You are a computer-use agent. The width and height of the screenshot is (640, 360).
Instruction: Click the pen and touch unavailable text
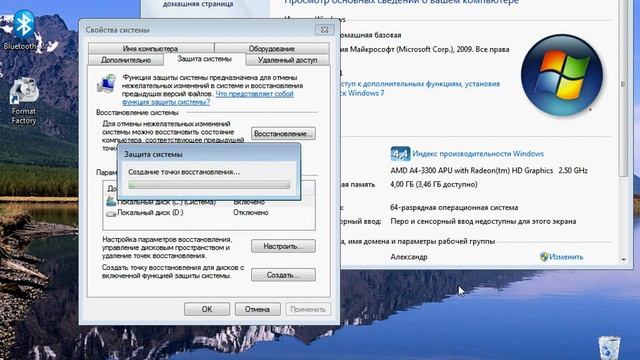click(x=483, y=221)
